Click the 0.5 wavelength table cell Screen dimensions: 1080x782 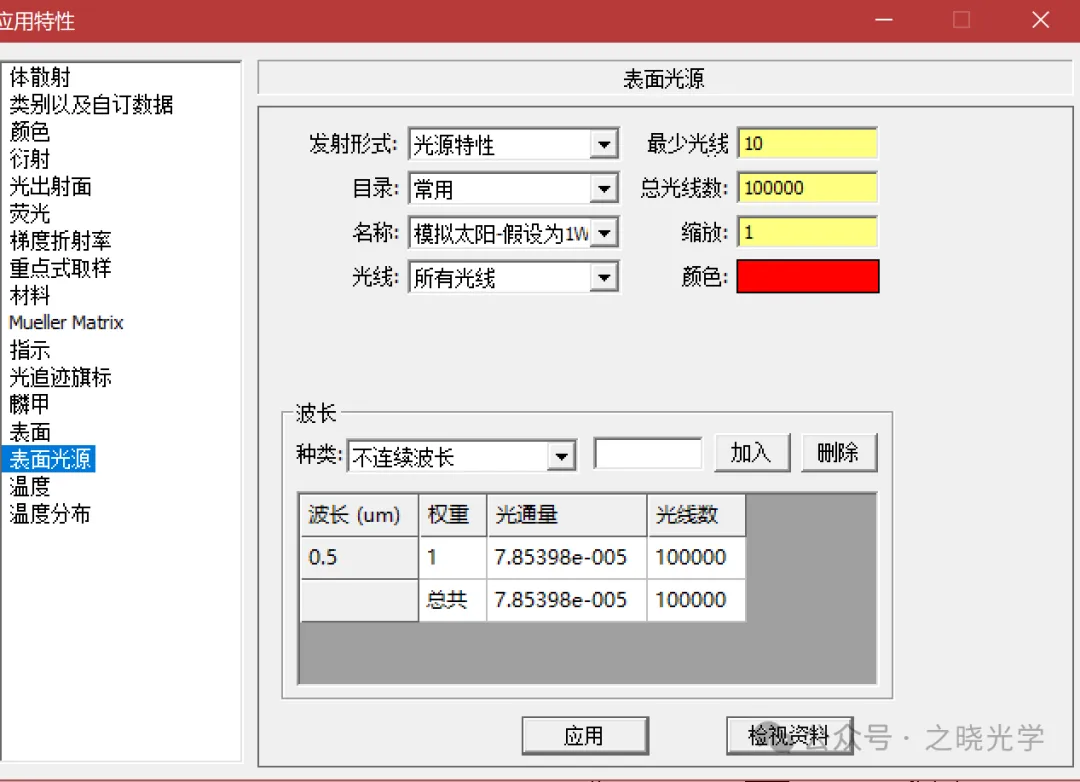[x=359, y=558]
